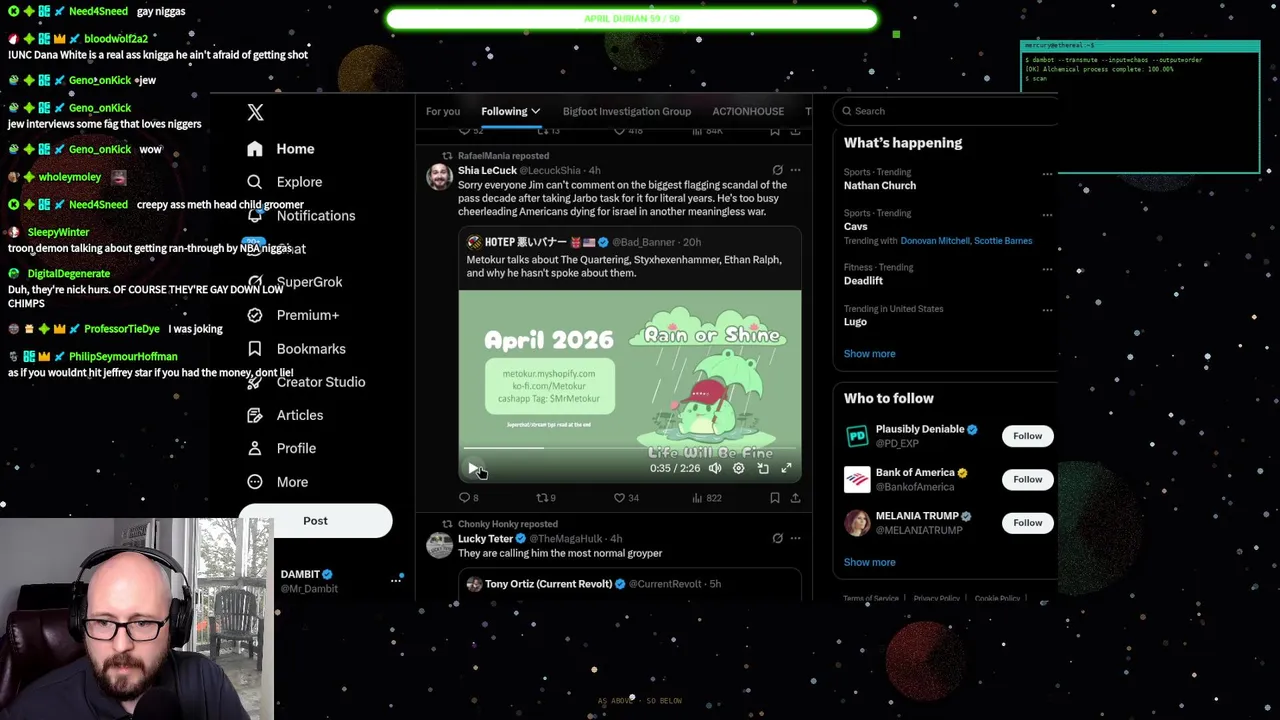
Task: Open more options for Deadlift trend
Action: tap(1047, 268)
